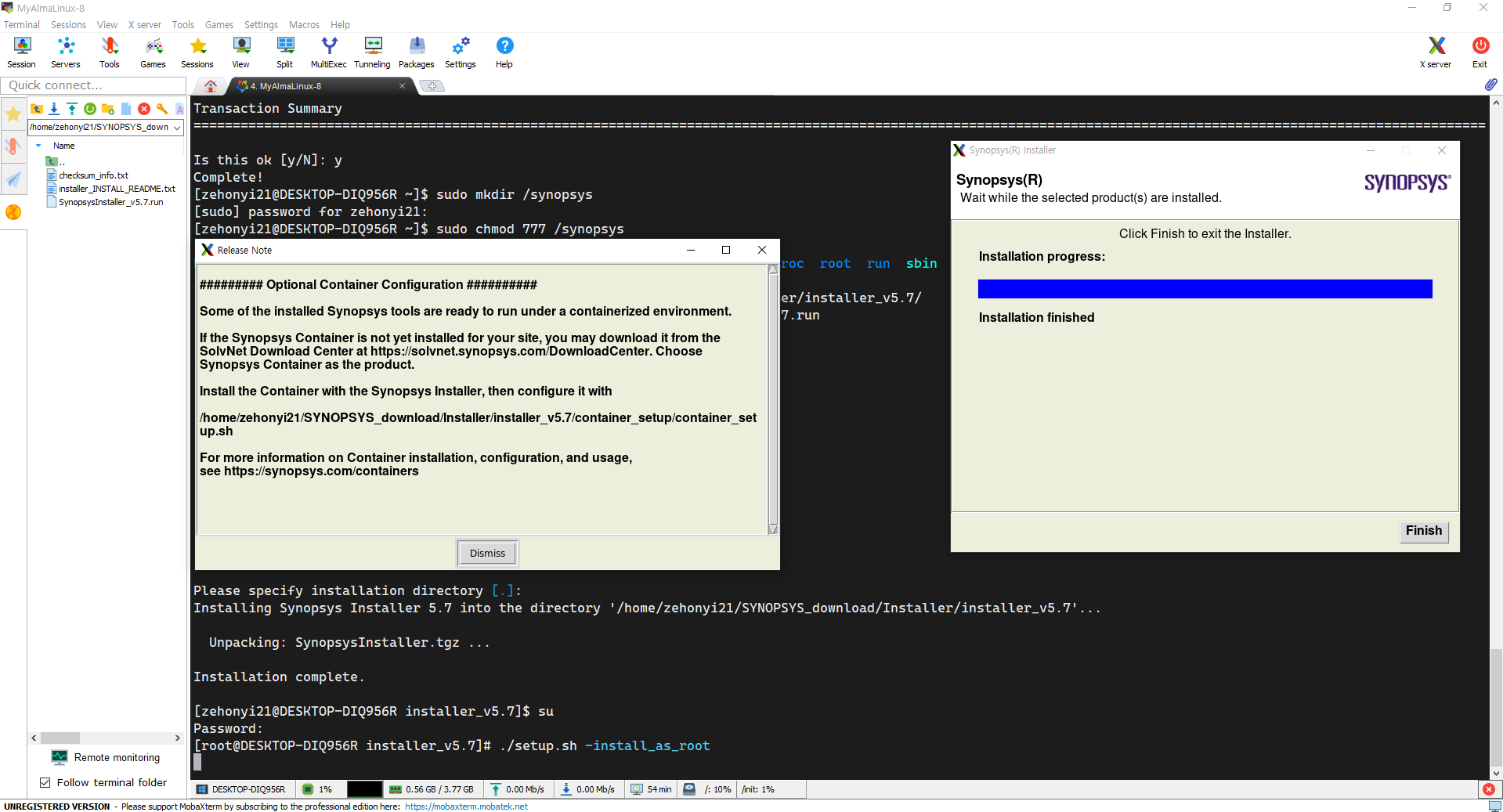
Task: Click the red Exit power icon
Action: point(1480,52)
